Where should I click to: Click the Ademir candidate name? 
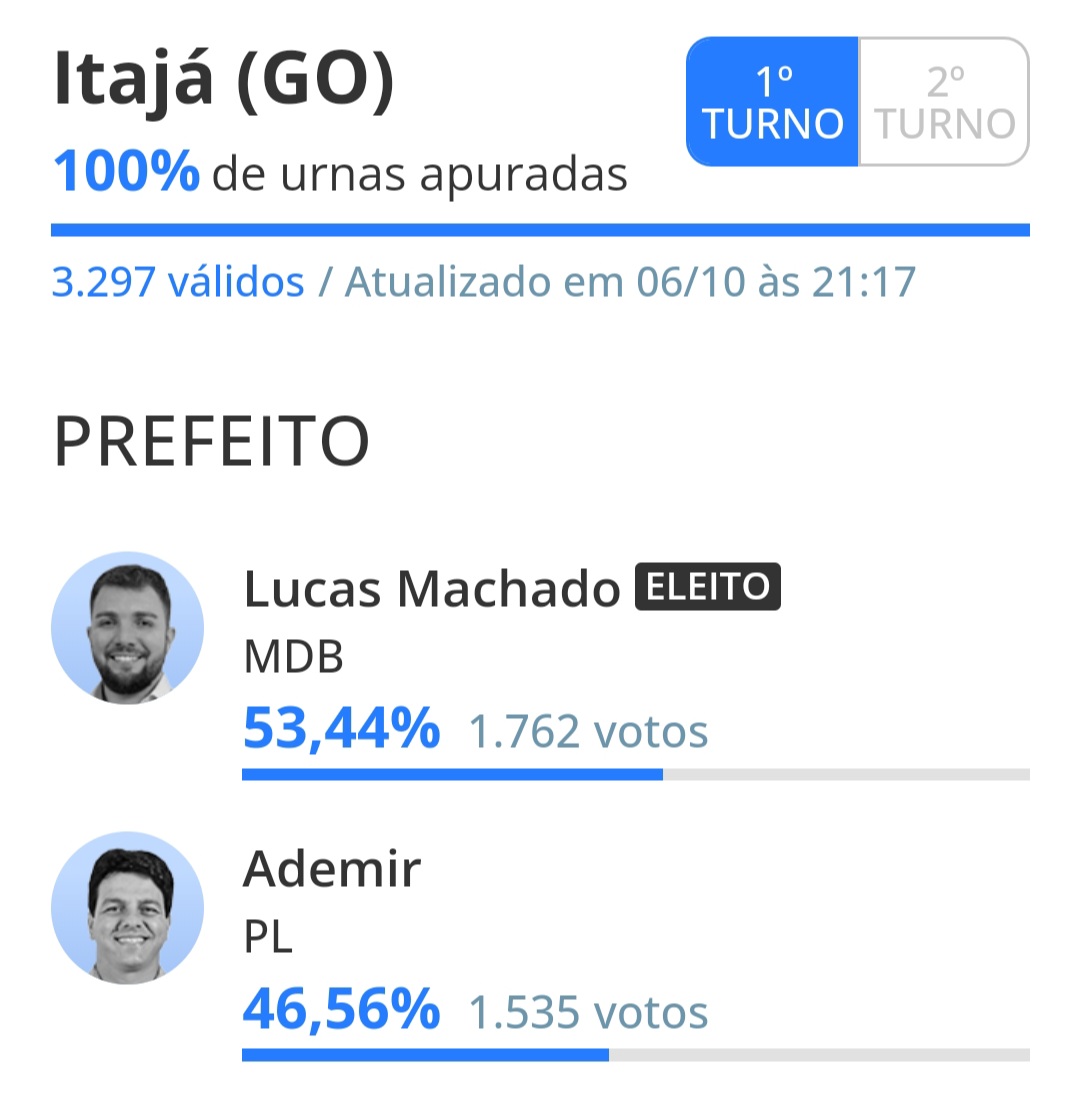(331, 869)
